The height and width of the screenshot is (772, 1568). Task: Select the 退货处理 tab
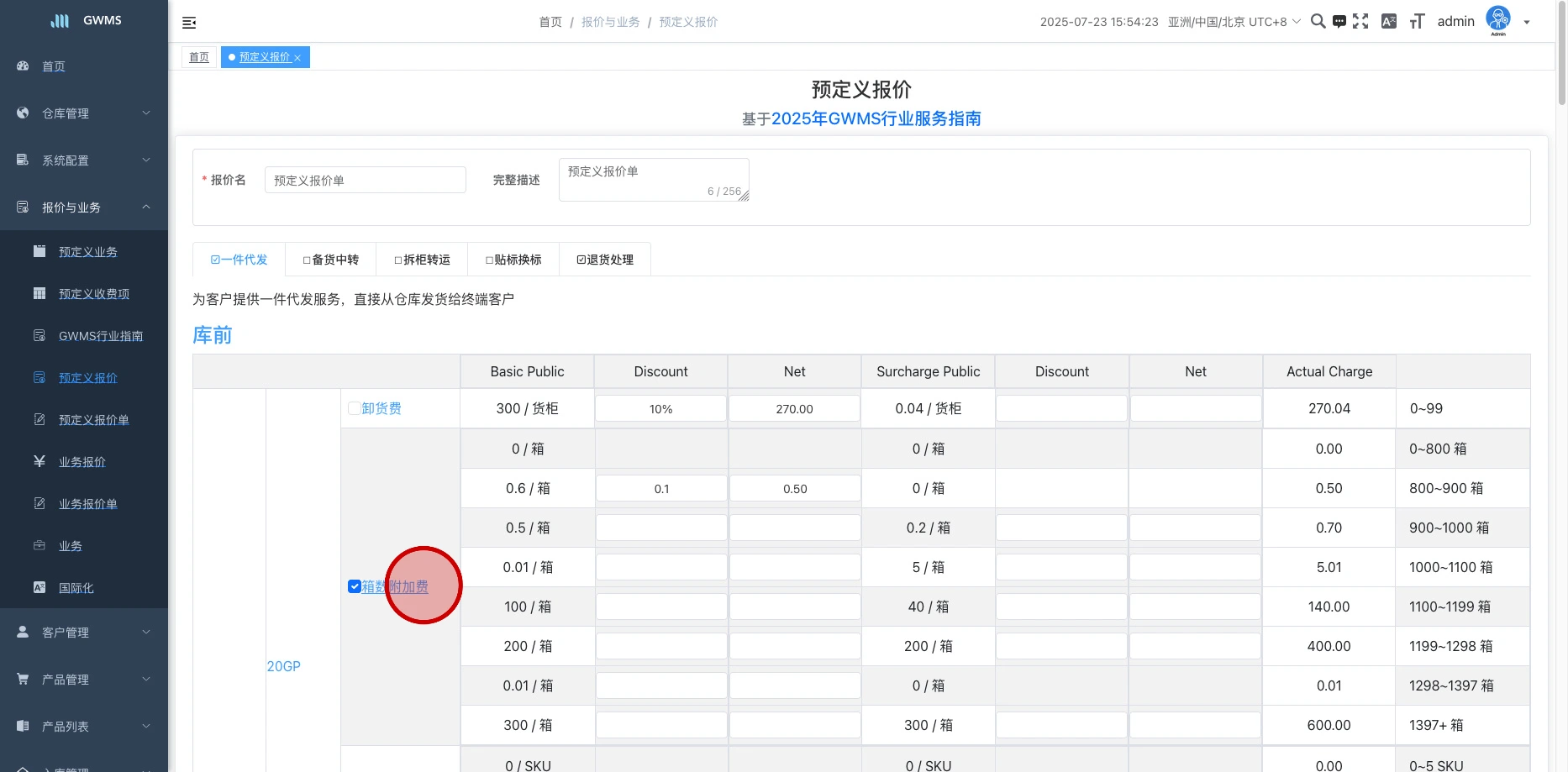click(x=605, y=260)
